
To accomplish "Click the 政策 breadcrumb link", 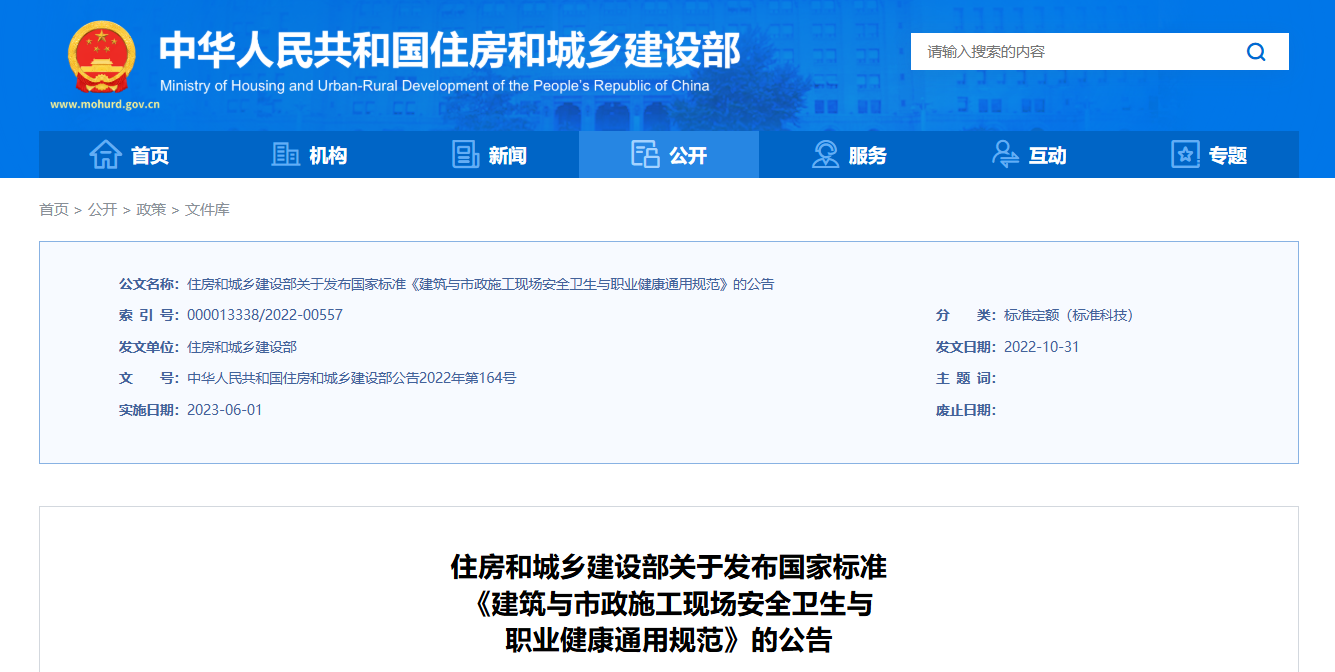I will click(149, 212).
